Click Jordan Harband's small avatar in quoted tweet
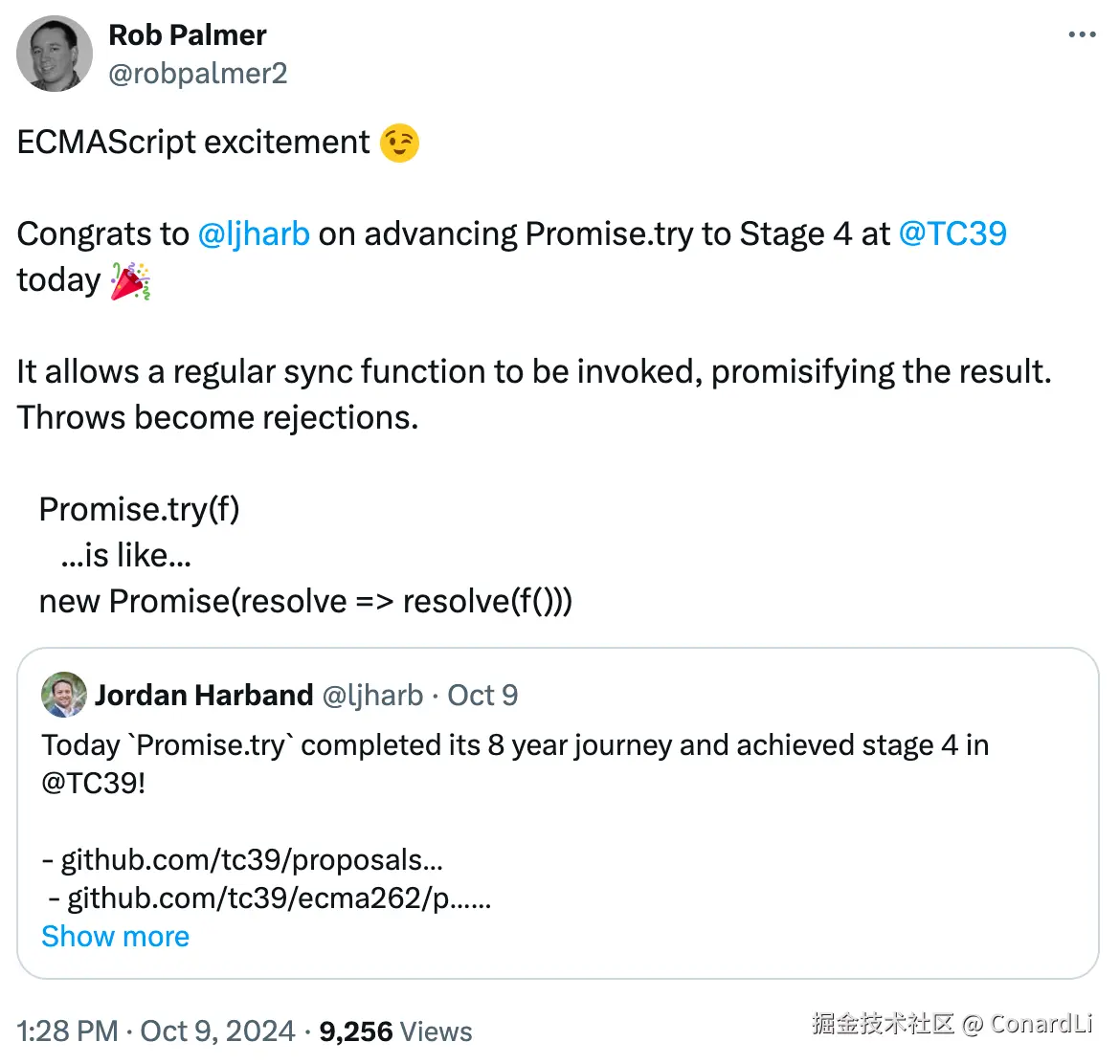Image resolution: width=1120 pixels, height=1064 pixels. (64, 695)
